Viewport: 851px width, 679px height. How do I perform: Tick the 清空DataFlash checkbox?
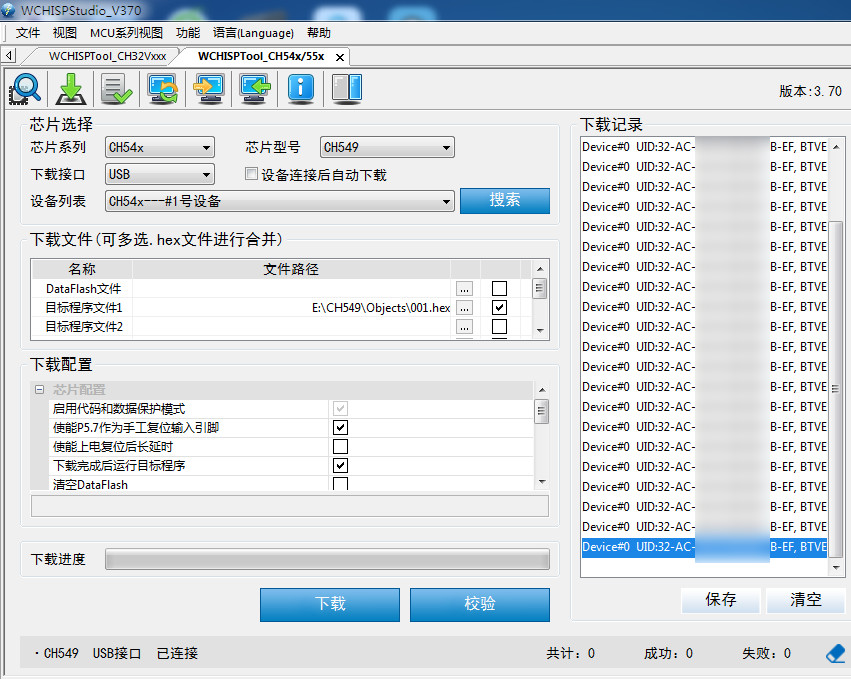[x=340, y=483]
